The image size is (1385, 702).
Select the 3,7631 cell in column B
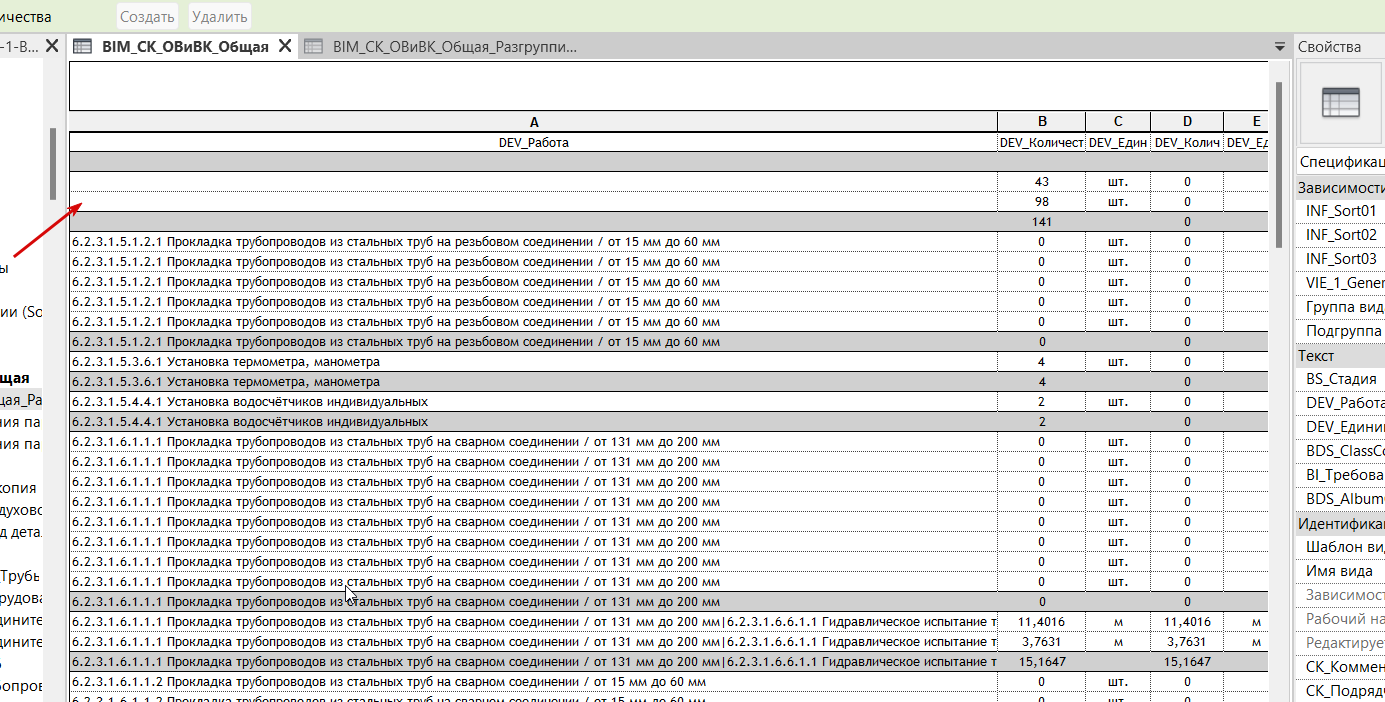pos(1041,642)
